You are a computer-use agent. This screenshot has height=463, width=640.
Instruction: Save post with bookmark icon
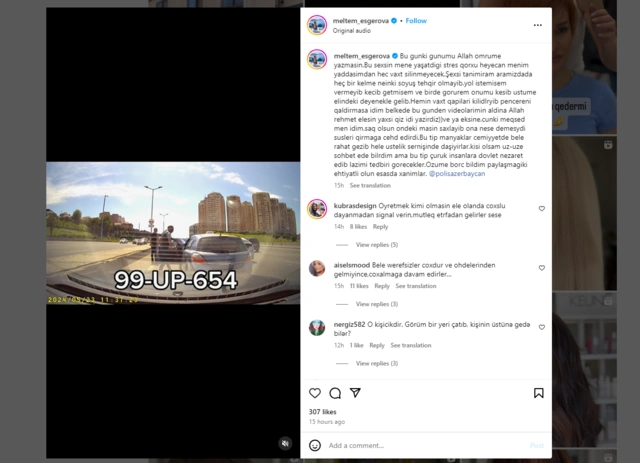(x=538, y=393)
